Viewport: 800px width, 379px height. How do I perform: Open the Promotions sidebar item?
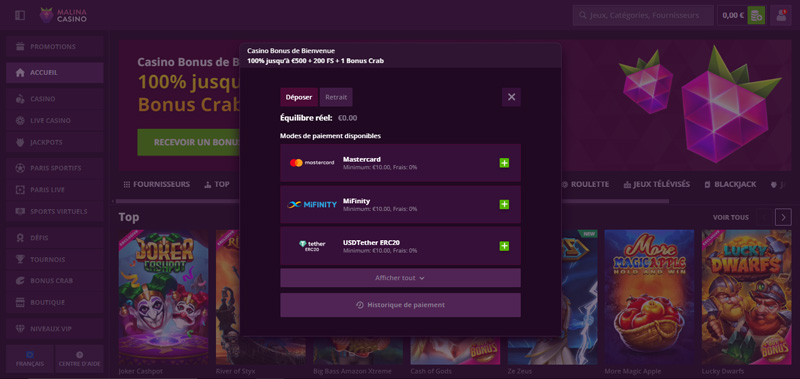click(x=55, y=46)
